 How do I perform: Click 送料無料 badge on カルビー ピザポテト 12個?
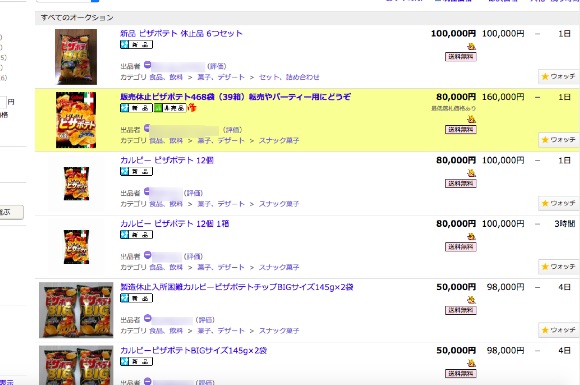tap(461, 183)
